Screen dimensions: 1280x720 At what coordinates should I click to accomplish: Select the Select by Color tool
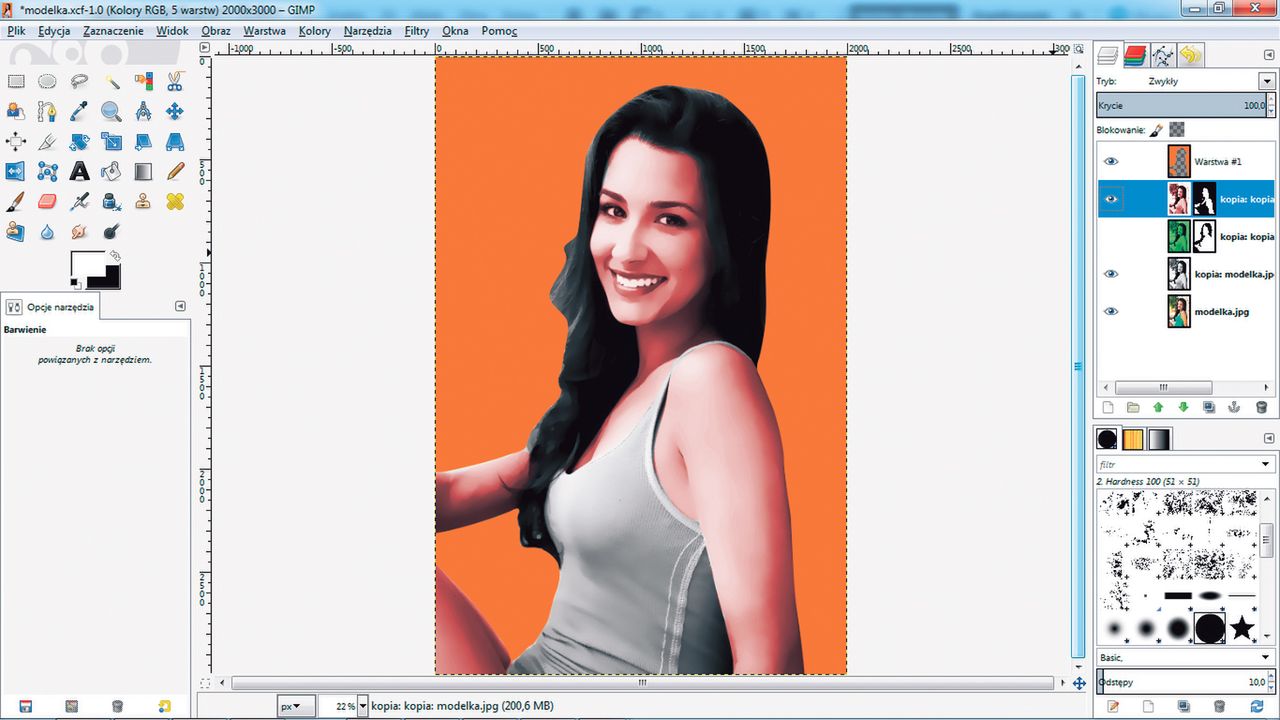tap(143, 81)
